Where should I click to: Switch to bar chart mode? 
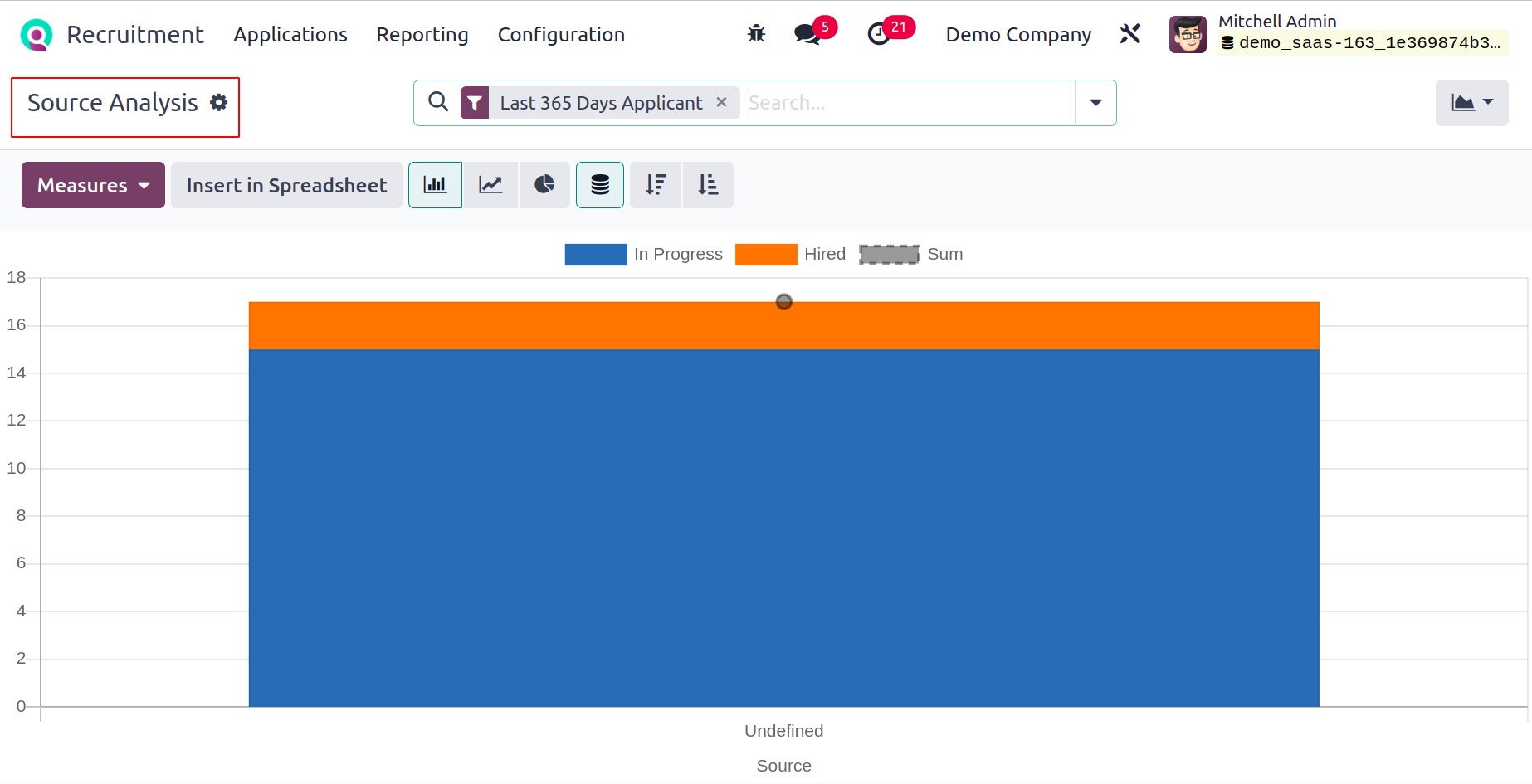tap(435, 185)
